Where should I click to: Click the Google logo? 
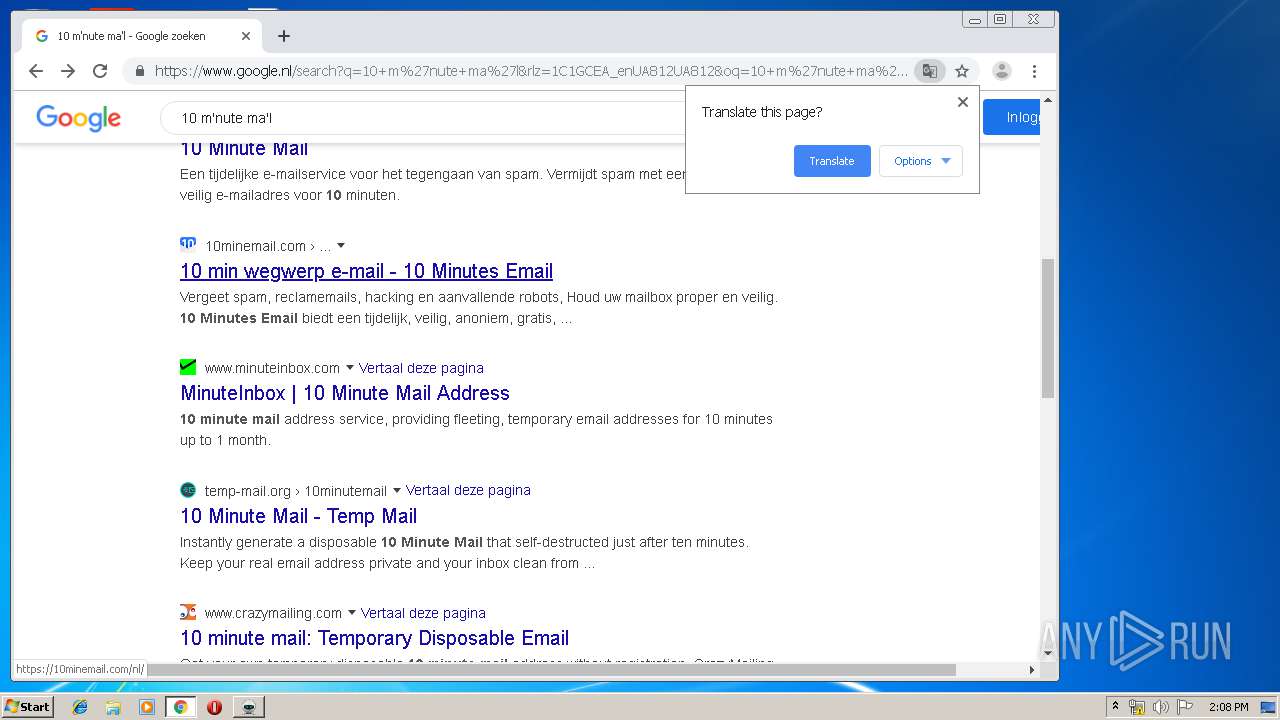78,118
